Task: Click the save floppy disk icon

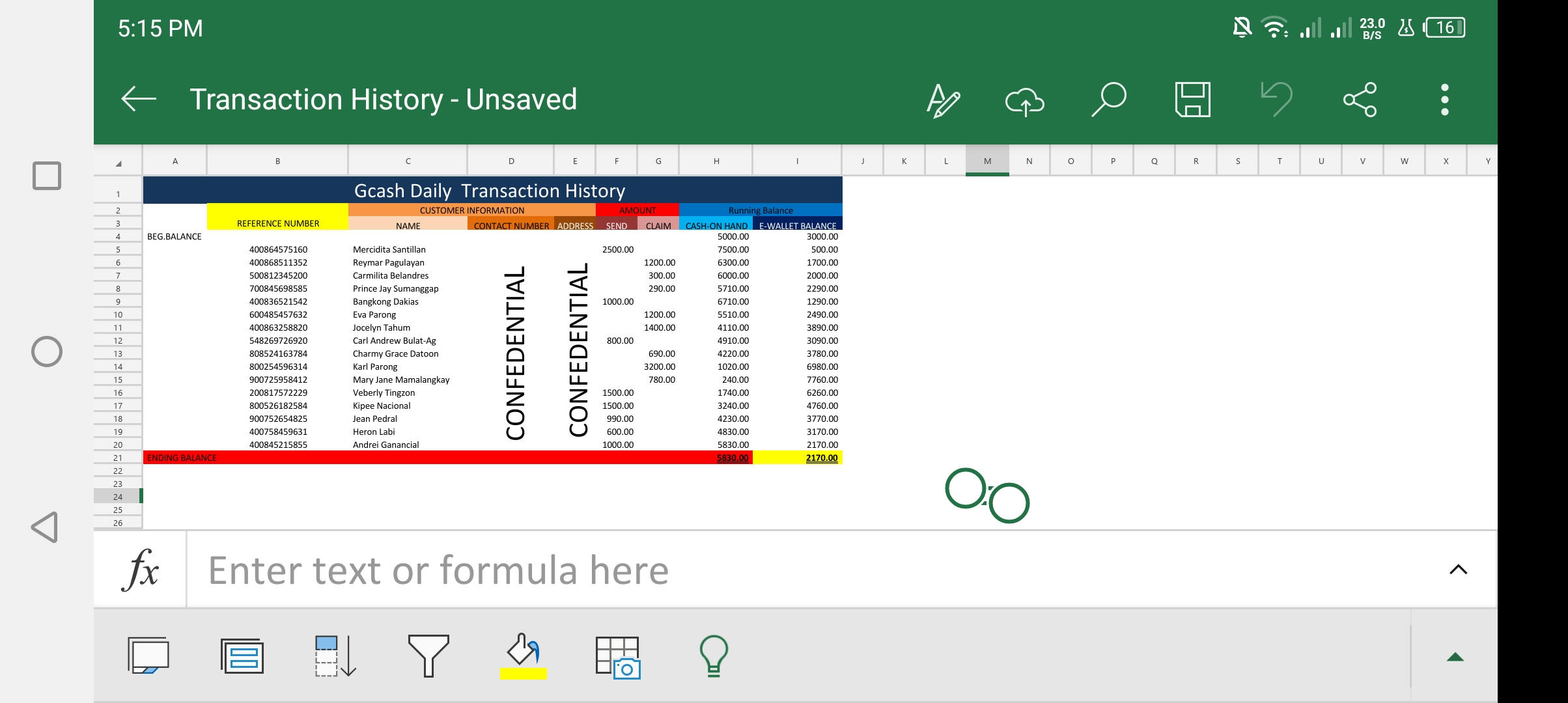Action: coord(1192,100)
